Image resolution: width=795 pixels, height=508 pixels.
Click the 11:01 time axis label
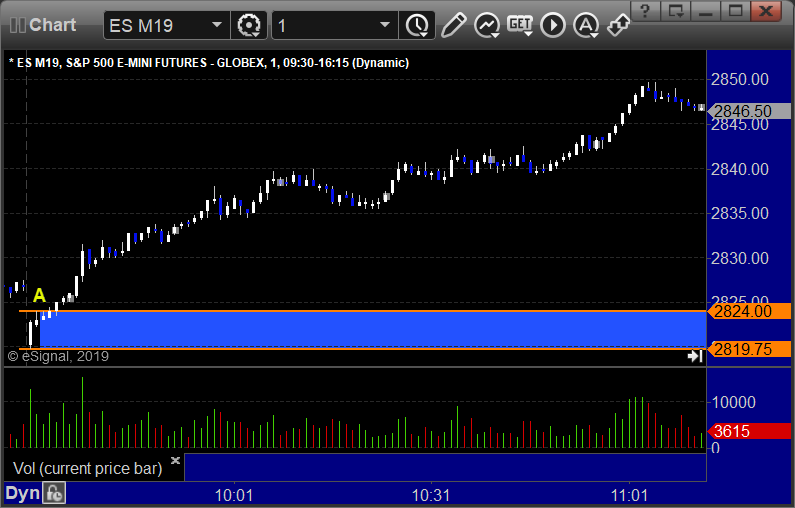coord(629,495)
